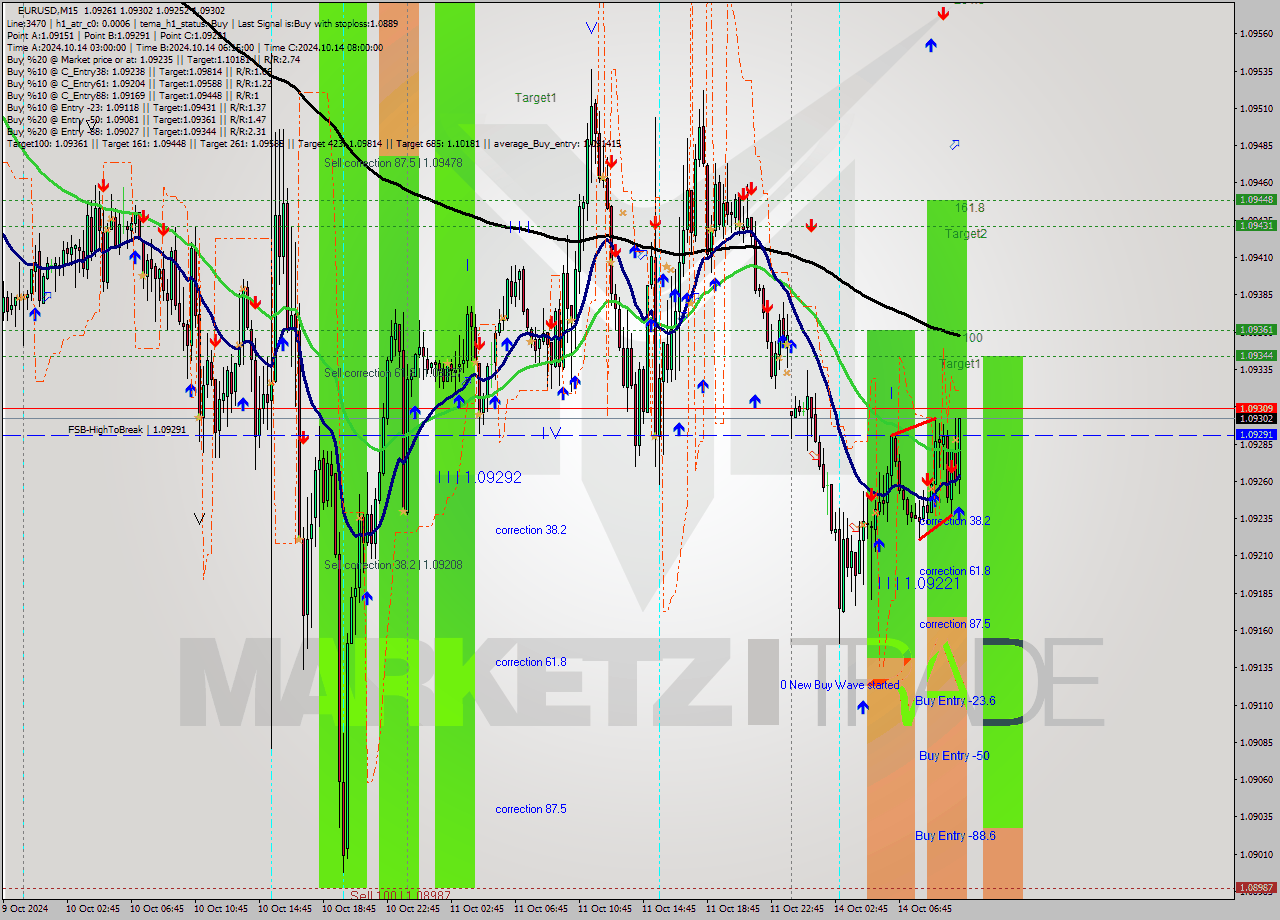Click the 'I I I 1.09292' wave label
Screen dimensions: 1280x920
pos(479,478)
